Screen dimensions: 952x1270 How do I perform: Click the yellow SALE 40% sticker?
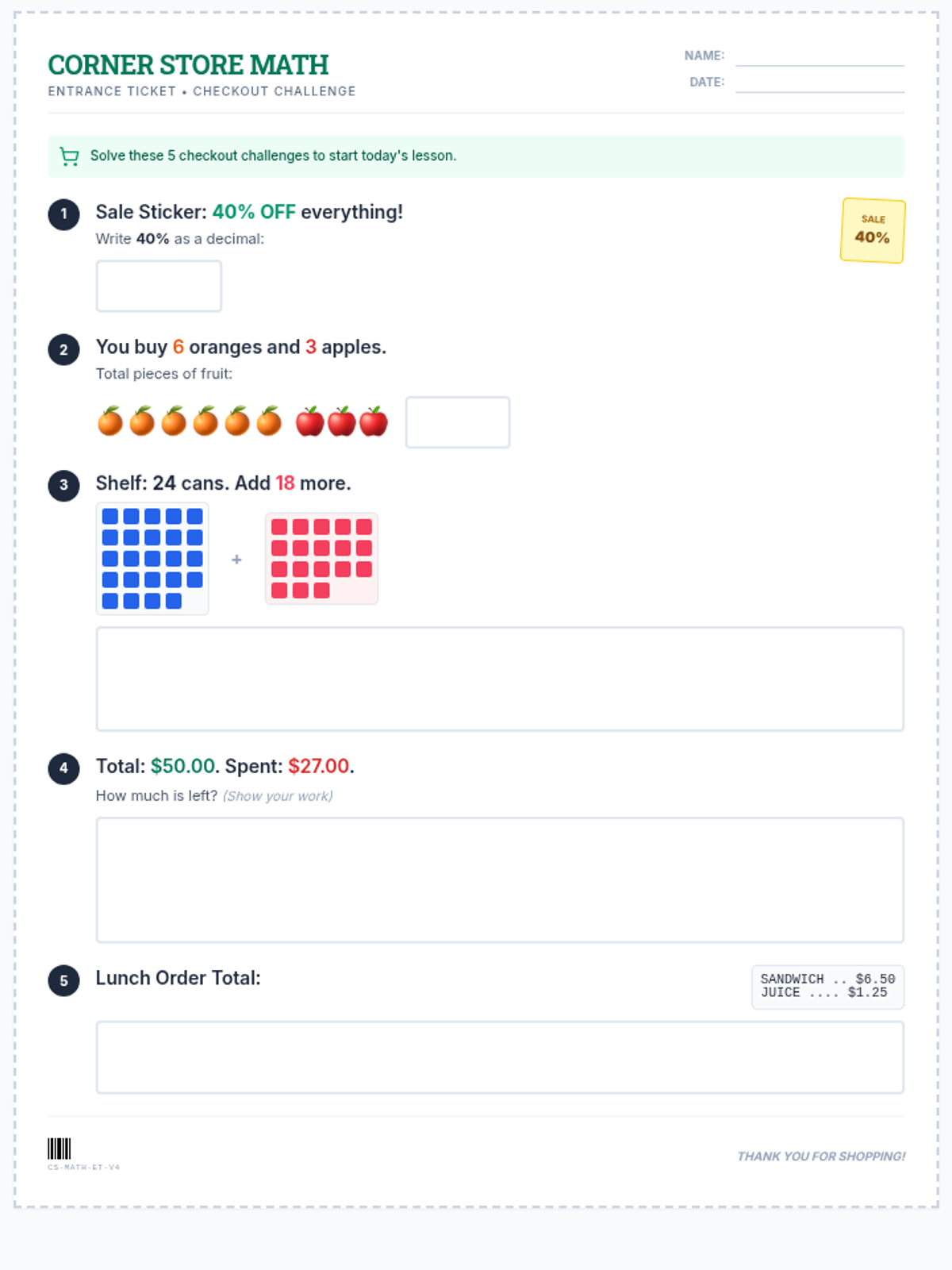pos(873,230)
